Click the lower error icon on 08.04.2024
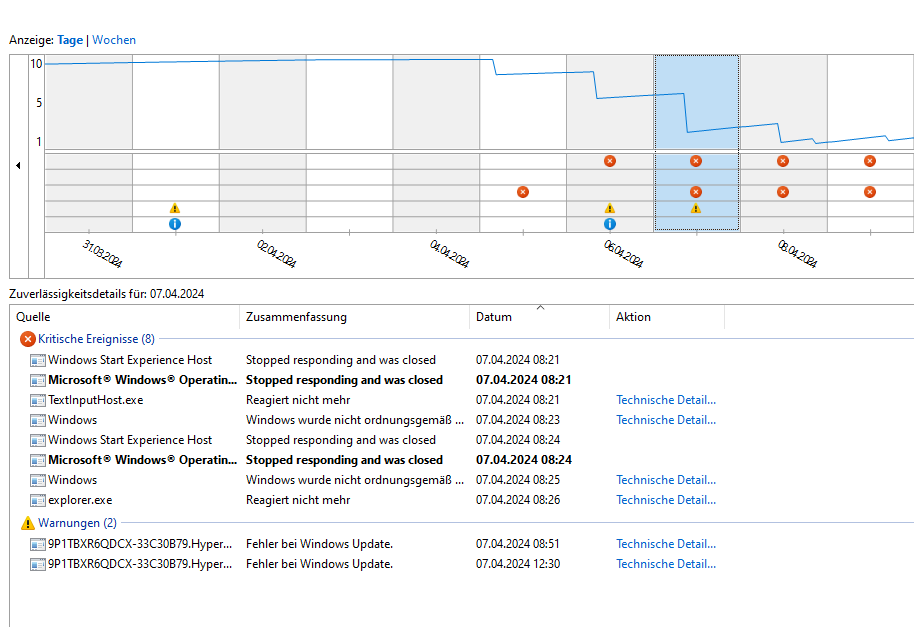This screenshot has width=914, height=627. coord(783,192)
